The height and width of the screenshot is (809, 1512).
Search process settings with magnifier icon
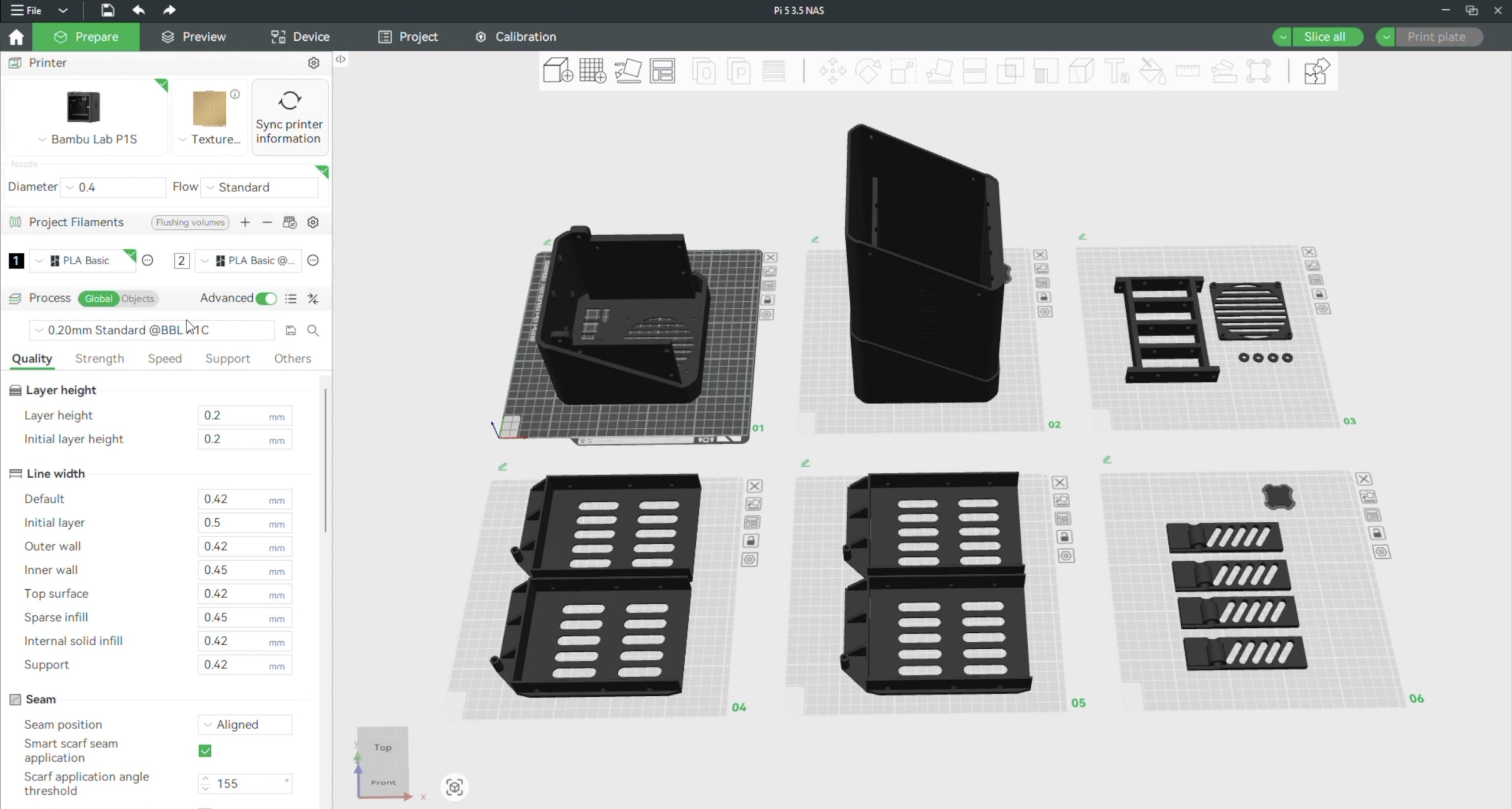(313, 330)
